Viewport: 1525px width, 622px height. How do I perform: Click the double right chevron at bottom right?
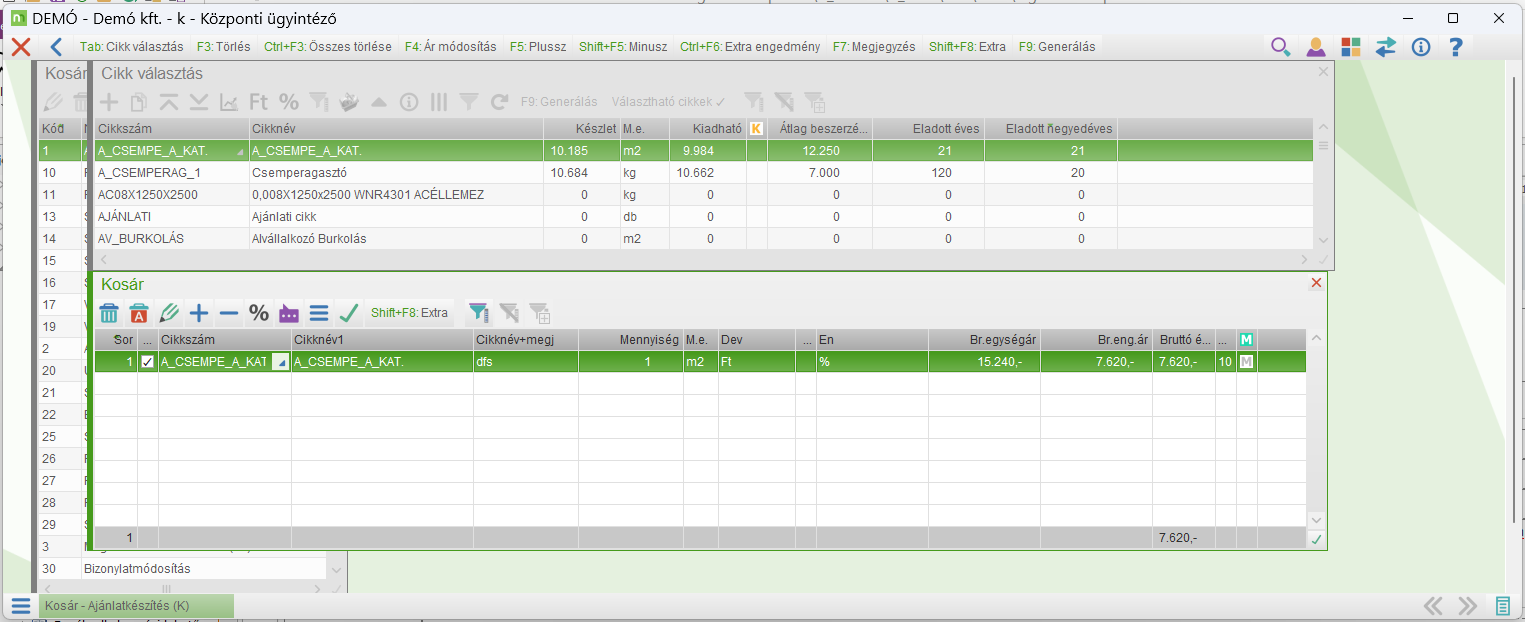1467,606
